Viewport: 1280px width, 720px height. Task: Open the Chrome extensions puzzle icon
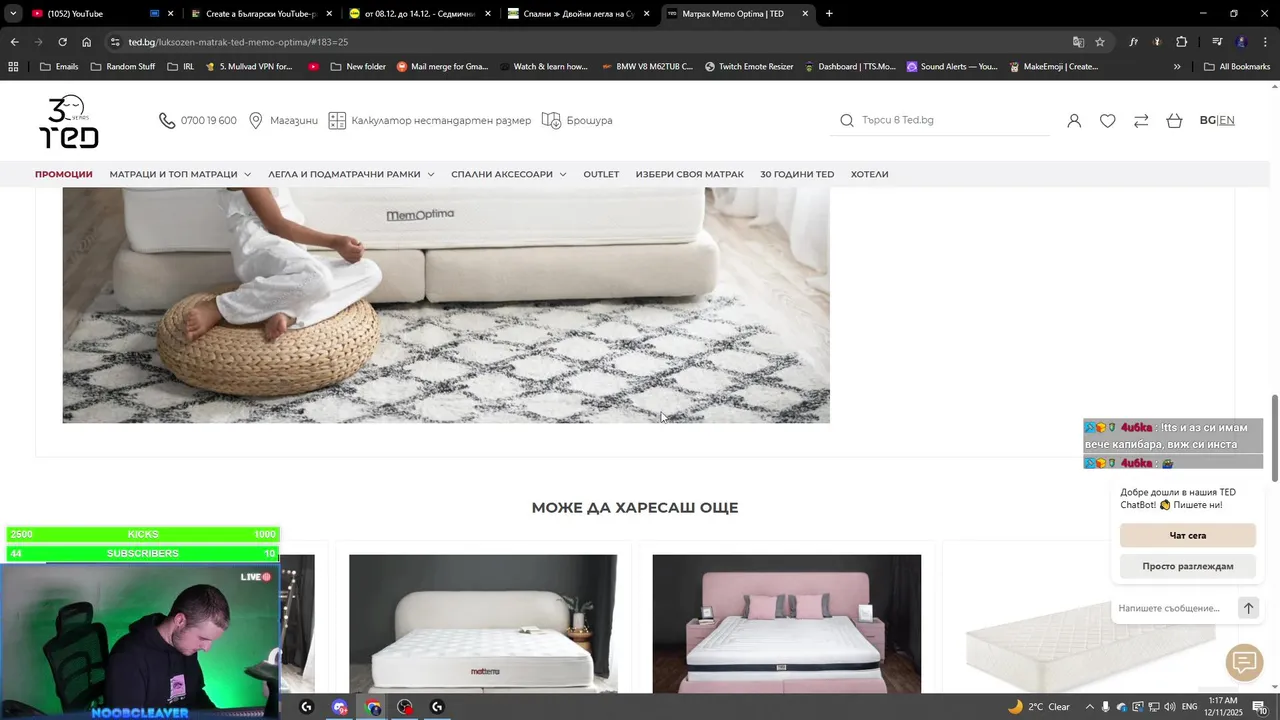click(1182, 42)
